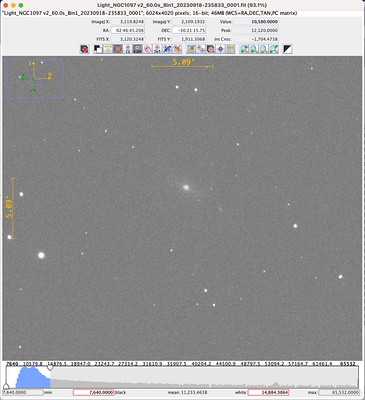
Task: Click the min value field below histogram
Action: (x=23, y=392)
